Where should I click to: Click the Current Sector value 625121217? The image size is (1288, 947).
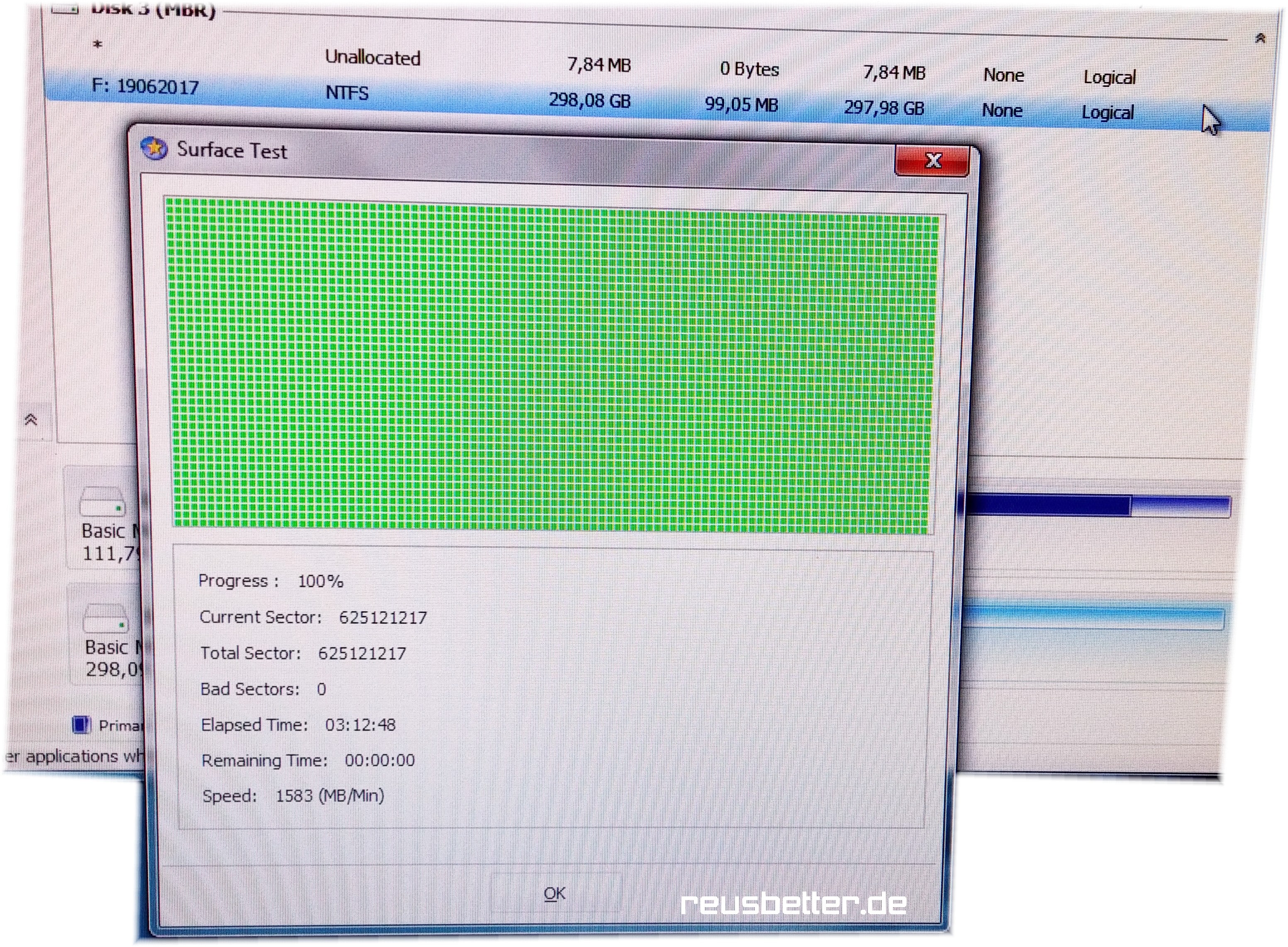click(383, 618)
